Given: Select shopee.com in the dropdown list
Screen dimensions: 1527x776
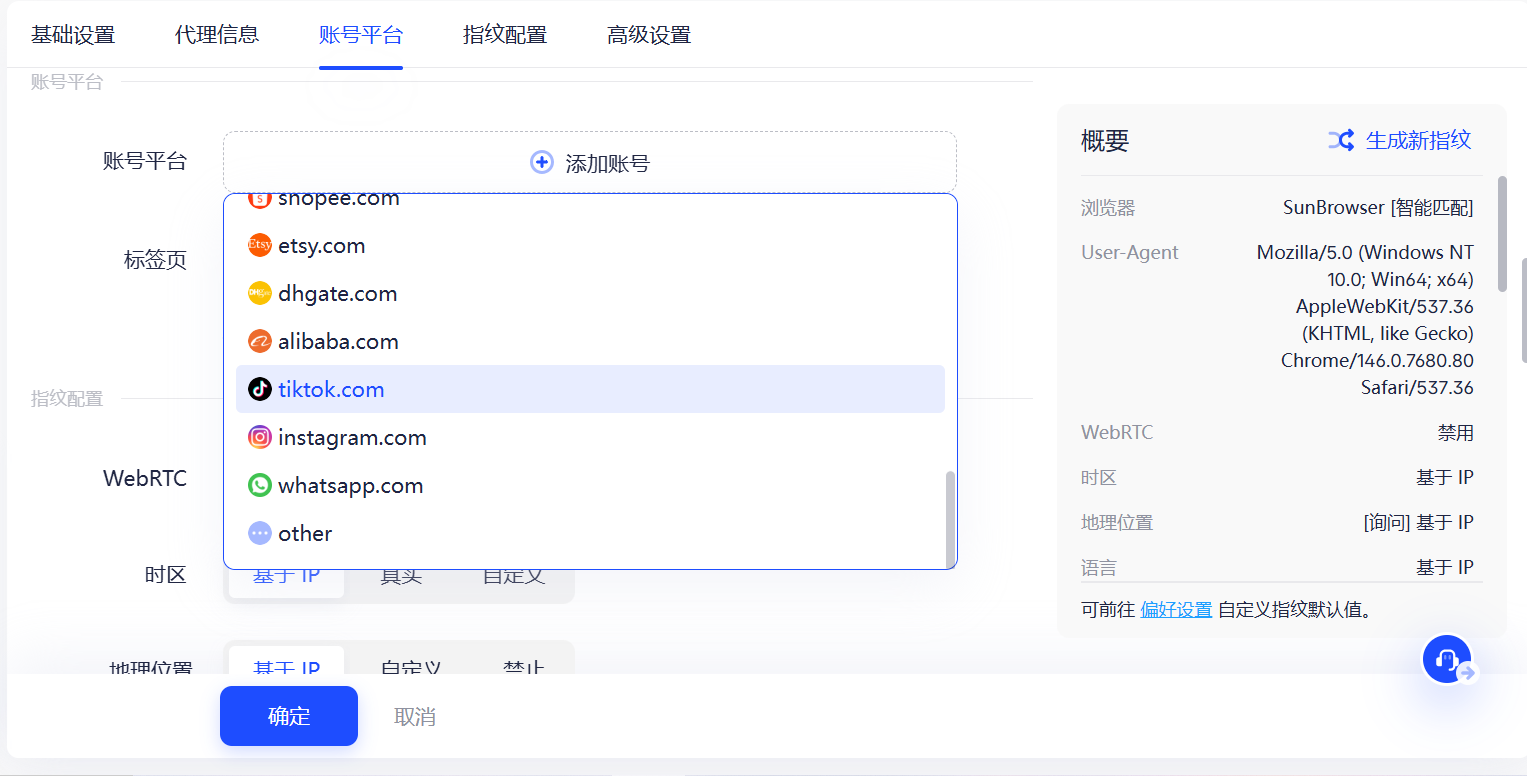Looking at the screenshot, I should click(x=590, y=203).
